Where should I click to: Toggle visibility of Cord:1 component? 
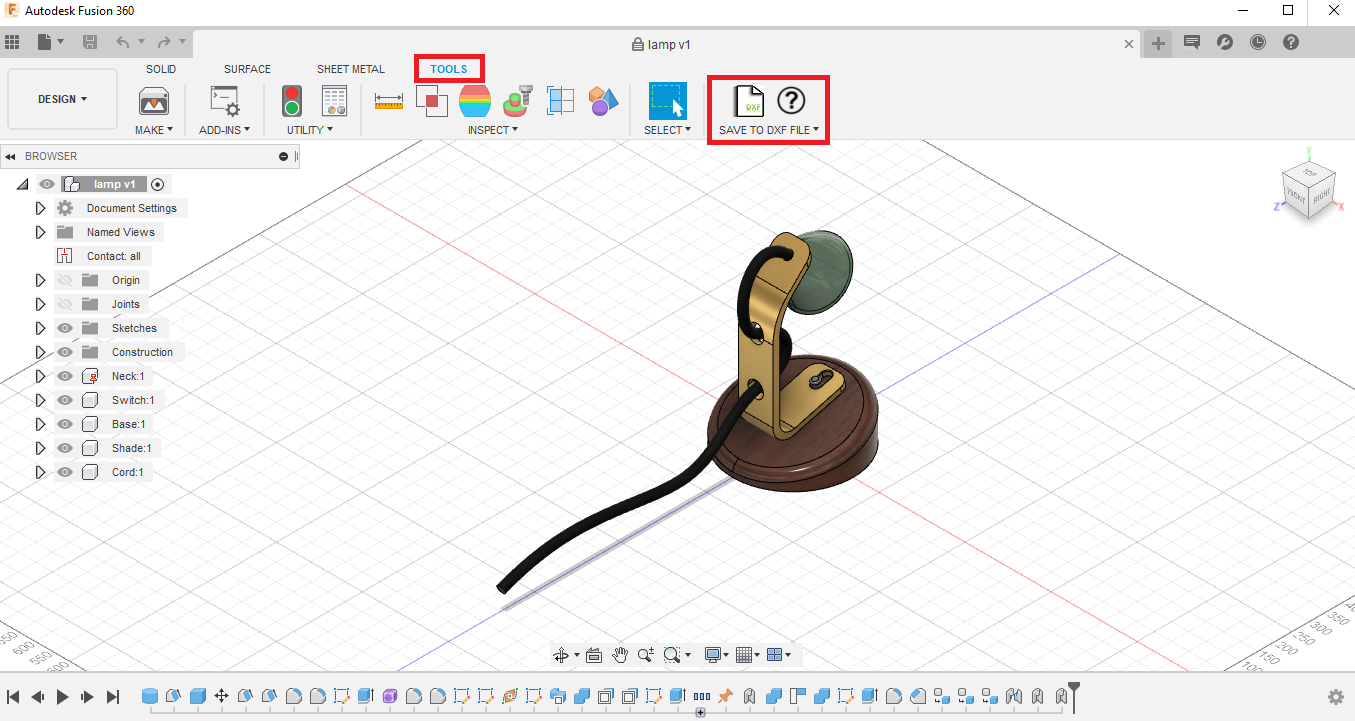(x=65, y=472)
